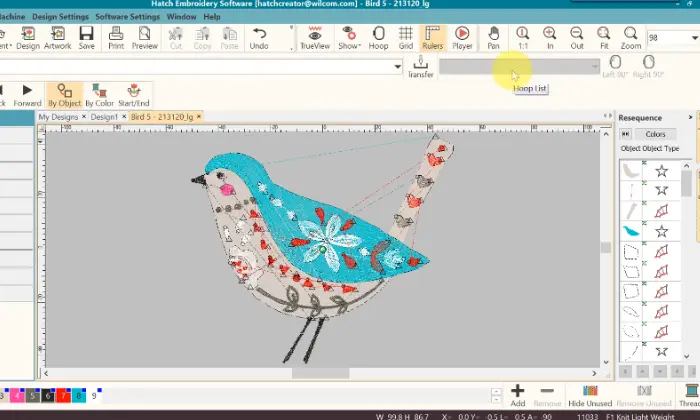700x420 pixels.
Task: Switch to the My Designs tab
Action: [x=58, y=117]
